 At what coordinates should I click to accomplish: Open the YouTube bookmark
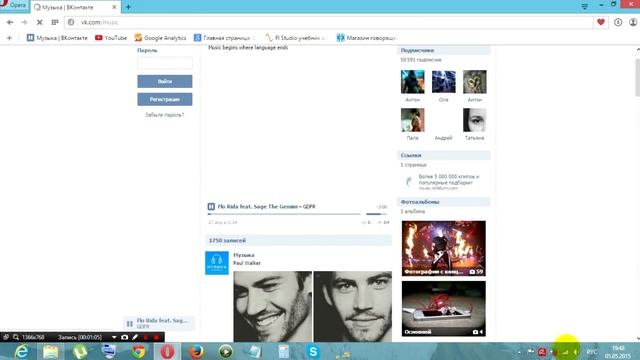(111, 38)
